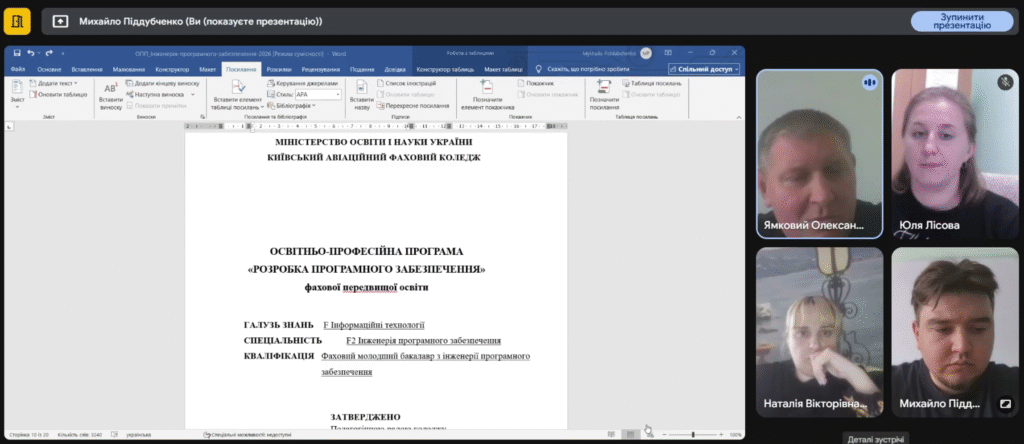
Task: Click Керування джерелами
Action: click(x=303, y=84)
